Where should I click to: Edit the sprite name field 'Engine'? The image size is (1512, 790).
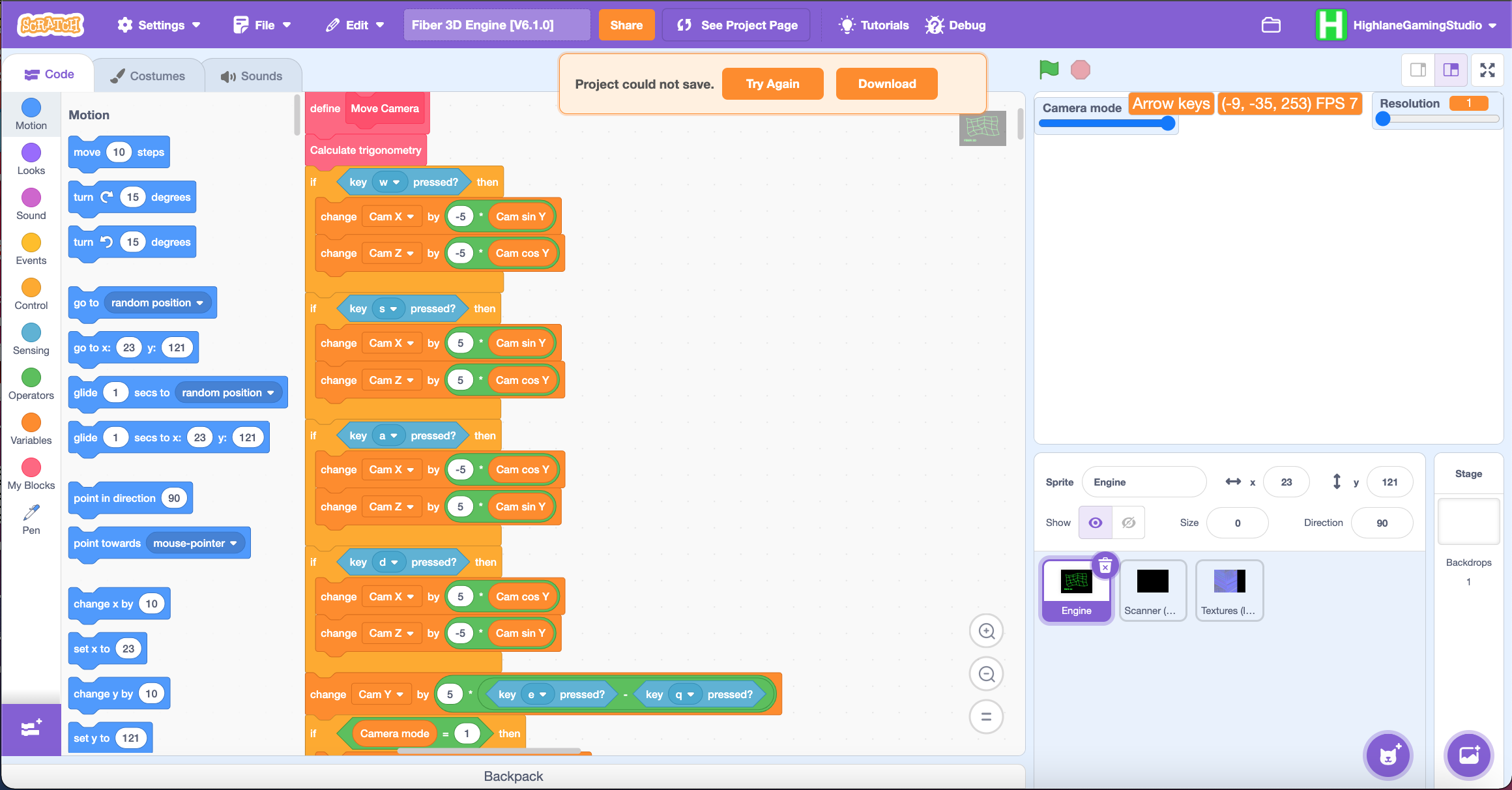coord(1144,482)
